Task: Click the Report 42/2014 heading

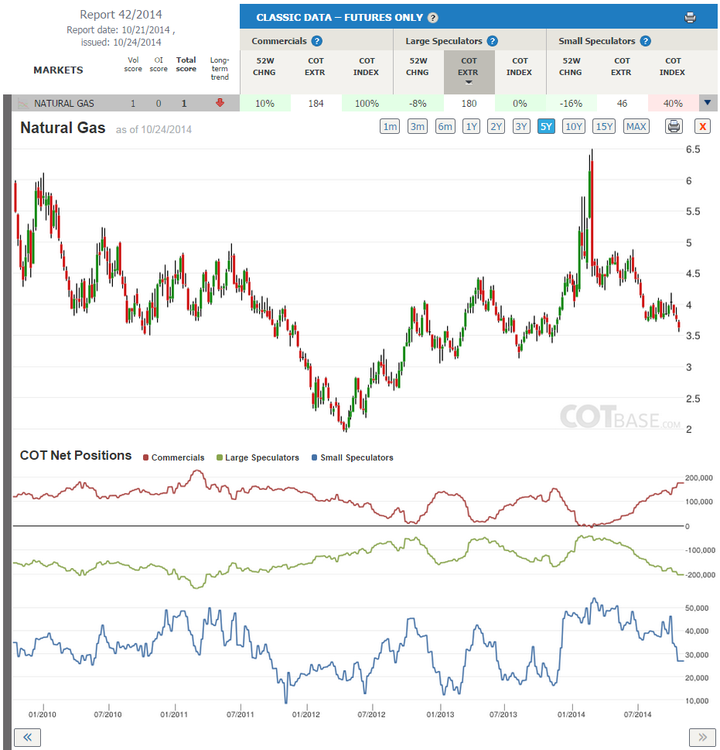Action: [x=121, y=15]
